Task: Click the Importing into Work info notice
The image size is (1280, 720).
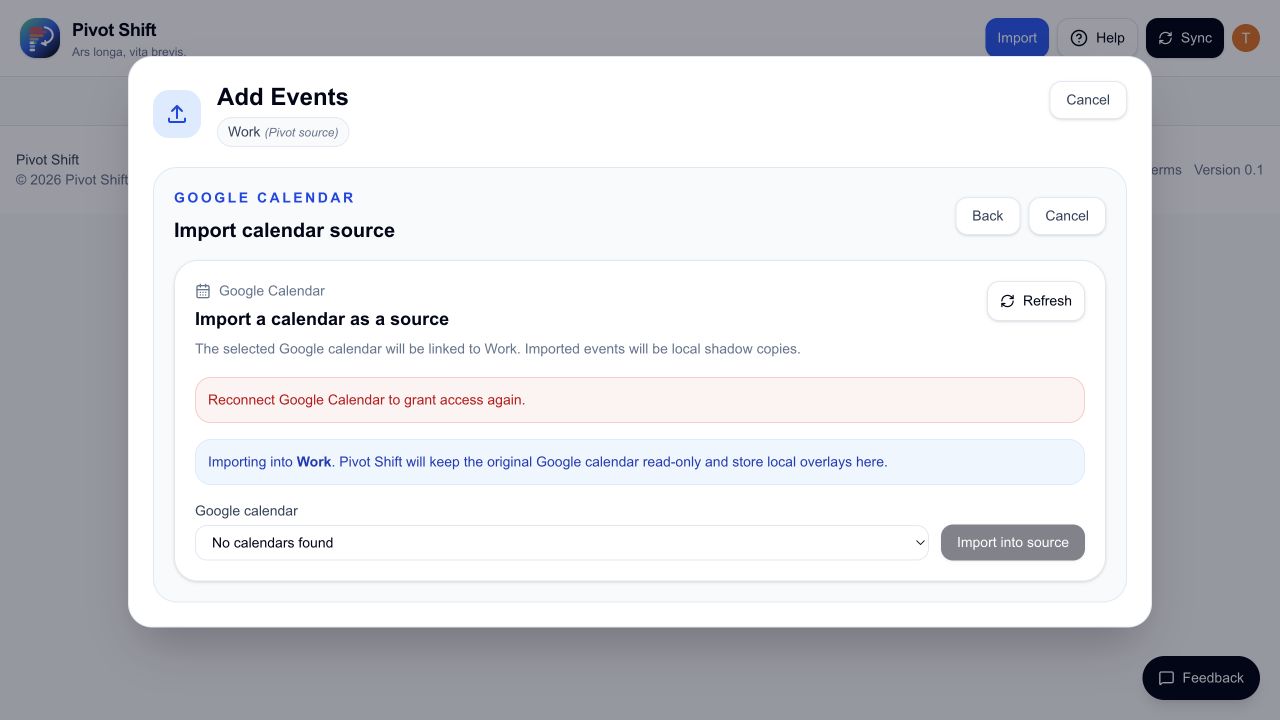Action: click(x=640, y=462)
